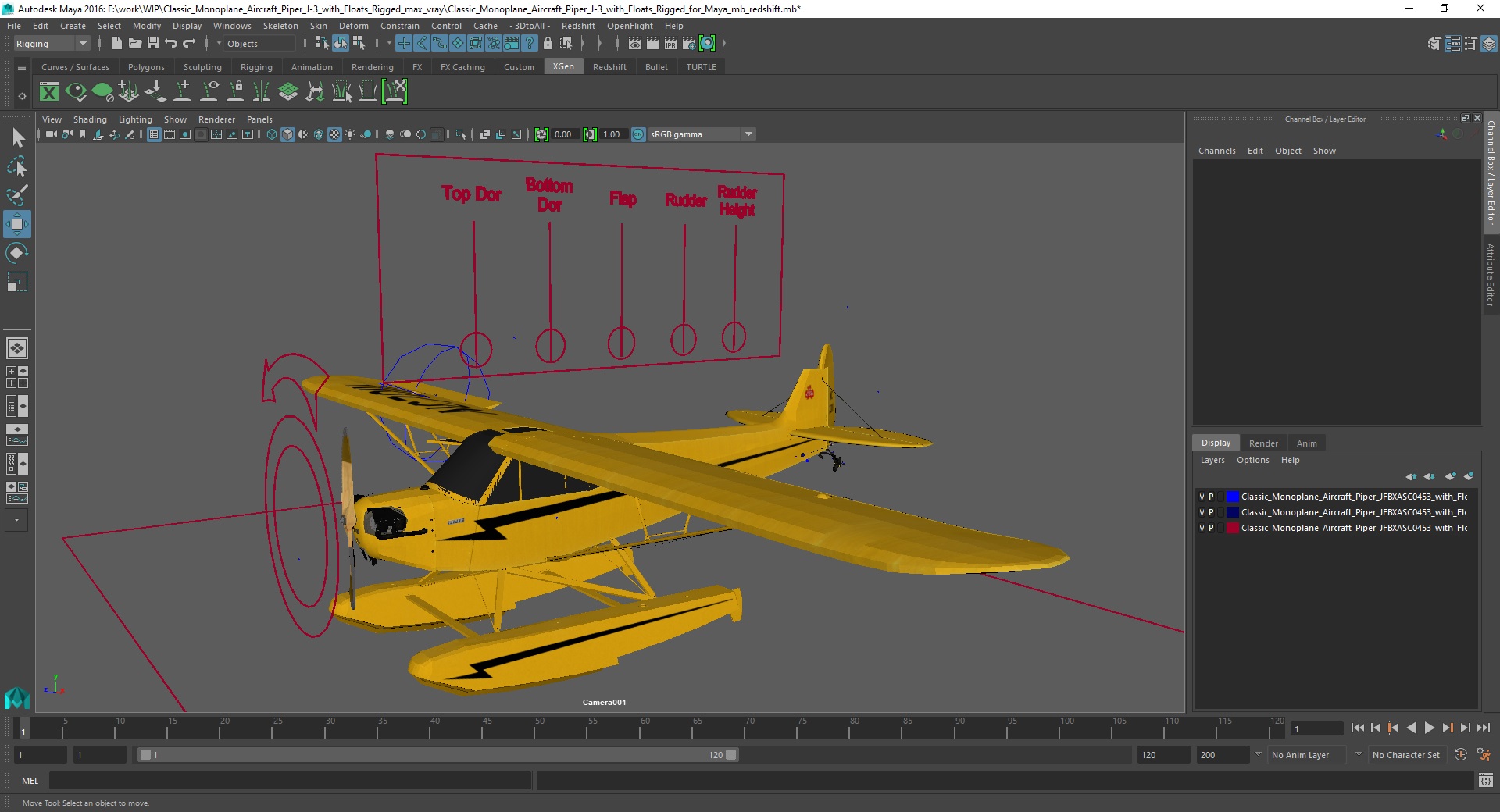Image resolution: width=1500 pixels, height=812 pixels.
Task: Open Layers menu in Layer Editor
Action: click(1212, 460)
